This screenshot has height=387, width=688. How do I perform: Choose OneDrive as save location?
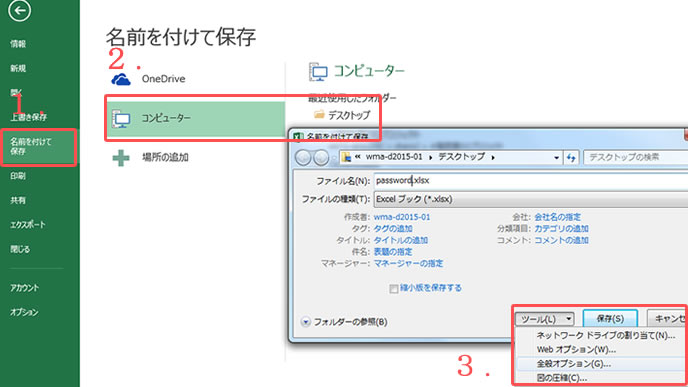pyautogui.click(x=163, y=79)
